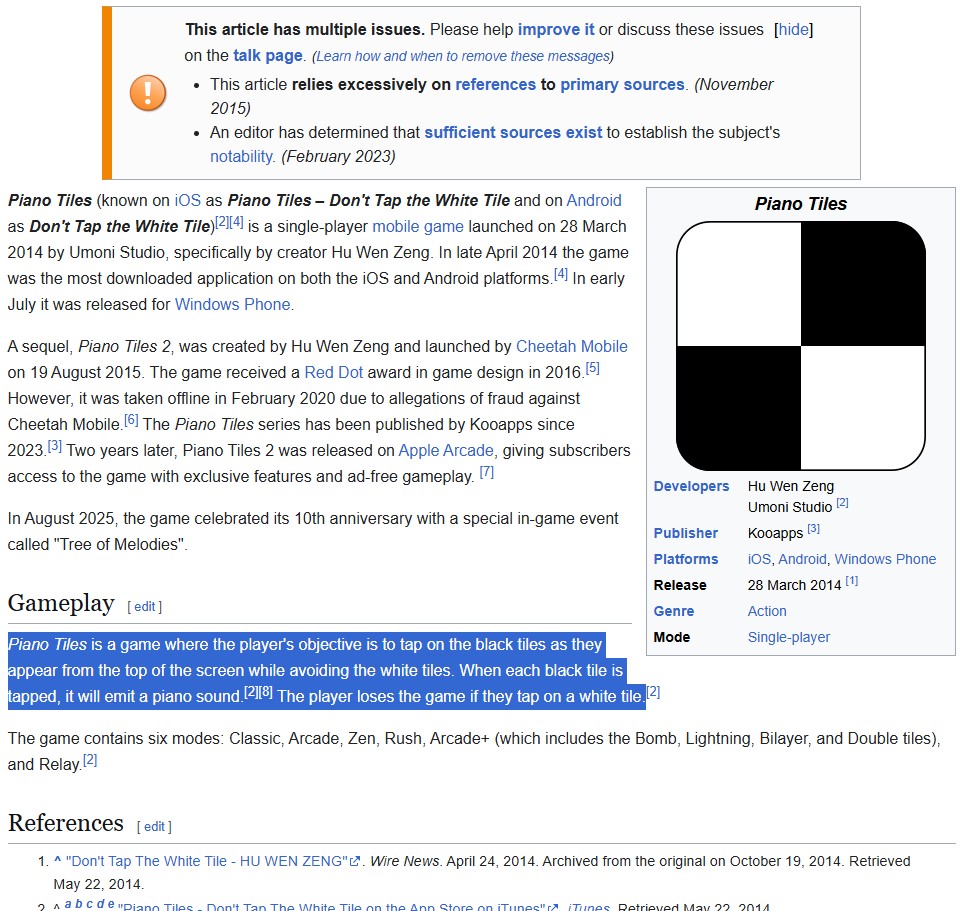Open the Apple Arcade link
The width and height of the screenshot is (963, 911).
pos(446,450)
